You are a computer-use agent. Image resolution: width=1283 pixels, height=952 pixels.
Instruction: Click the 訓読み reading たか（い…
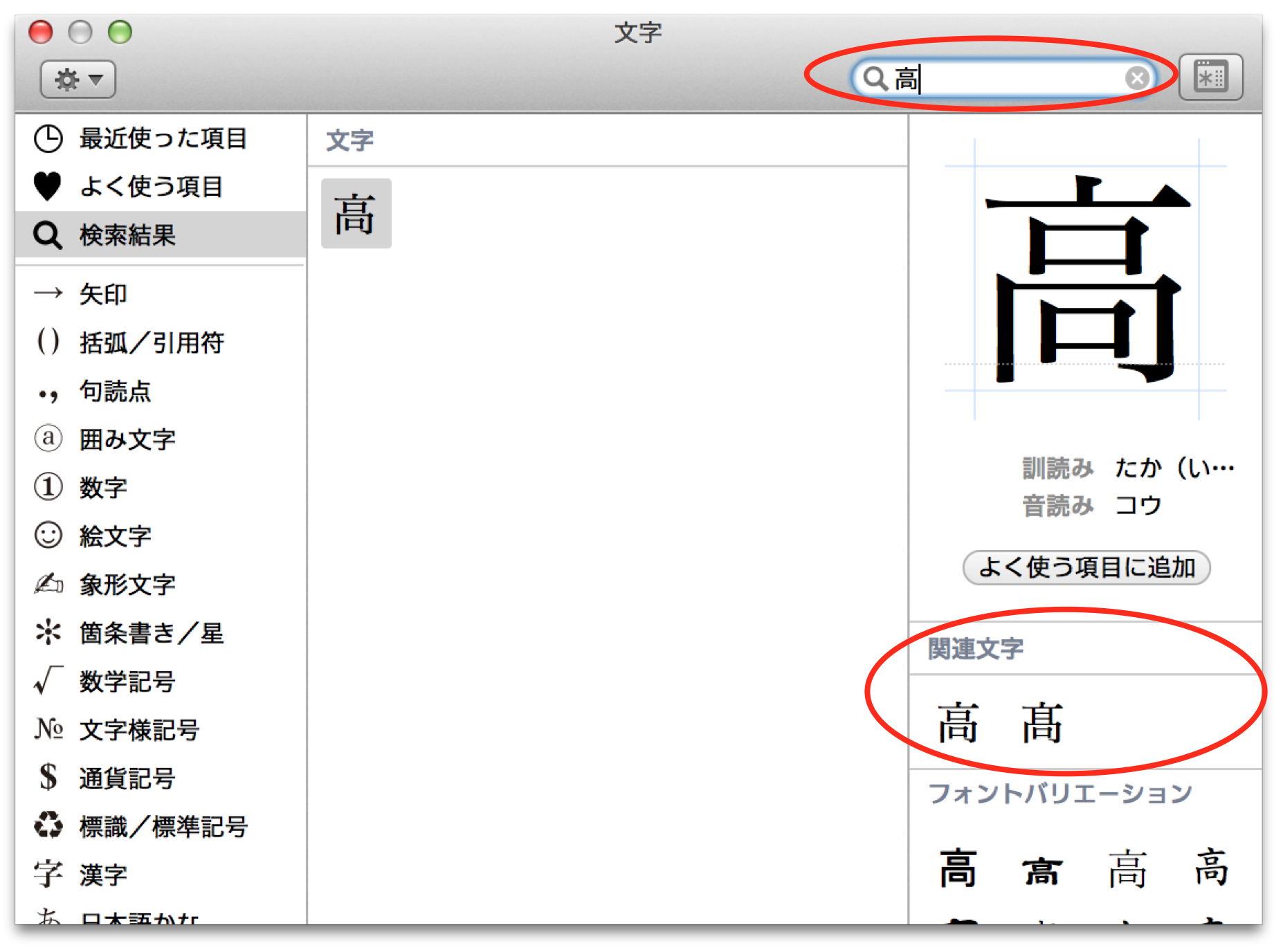[1174, 468]
